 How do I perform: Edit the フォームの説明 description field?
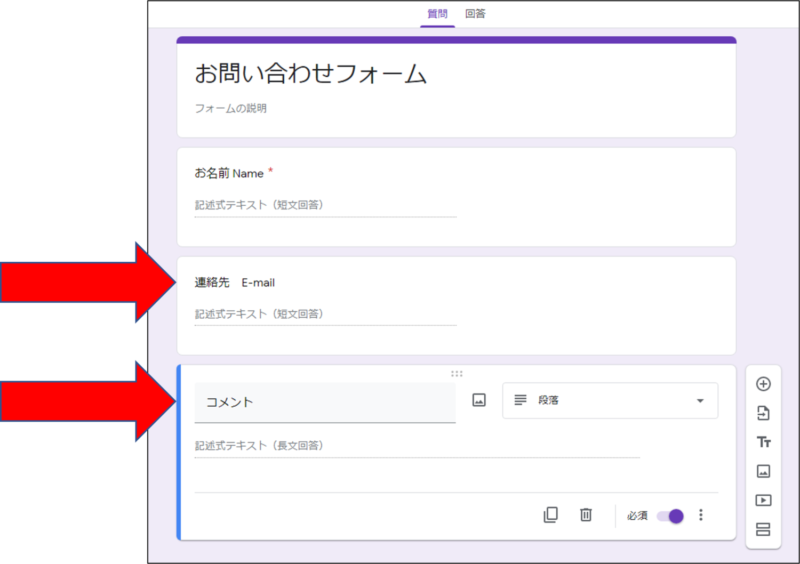click(231, 108)
